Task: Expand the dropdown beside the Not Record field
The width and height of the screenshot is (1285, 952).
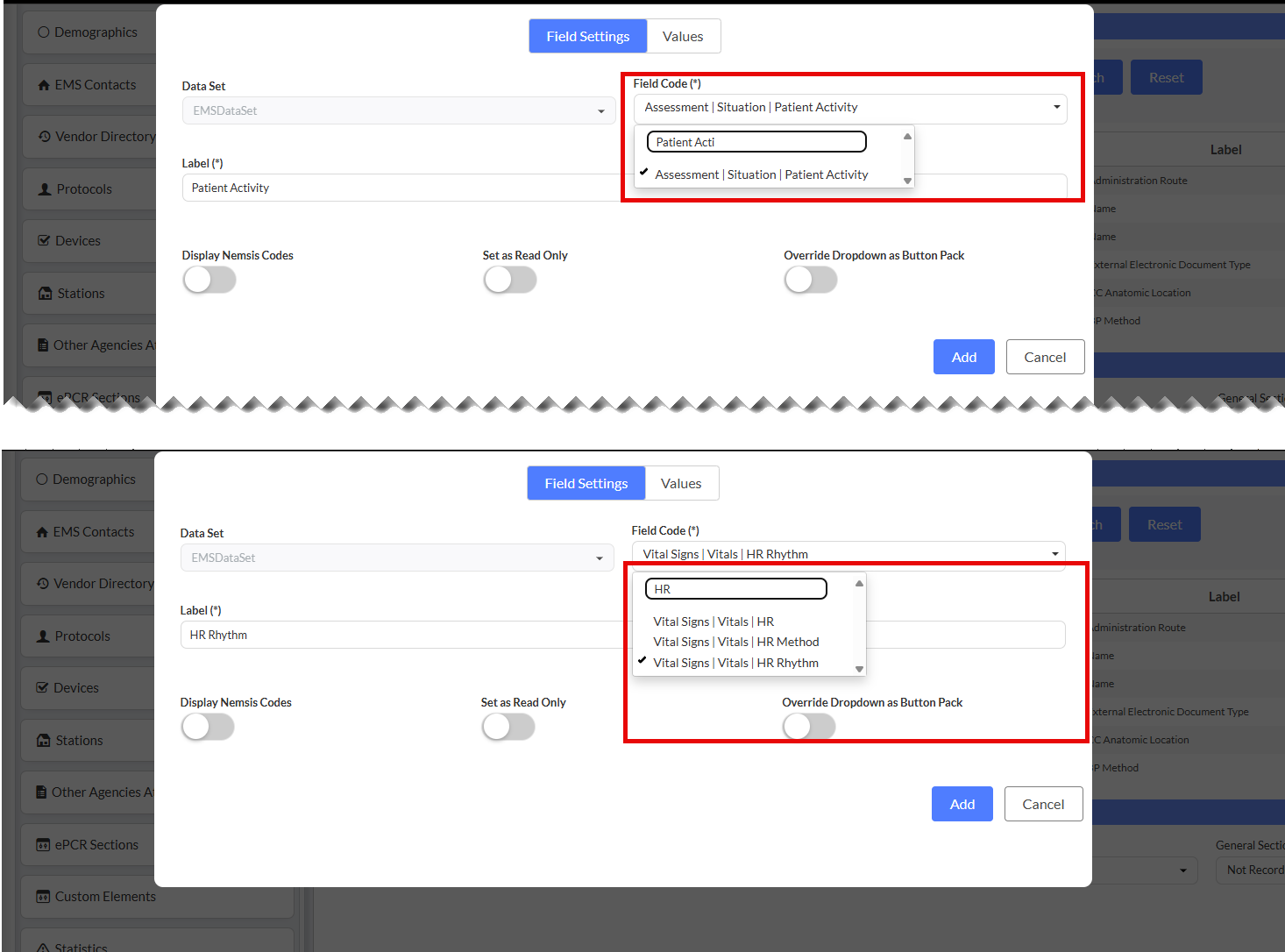Action: [x=1183, y=870]
